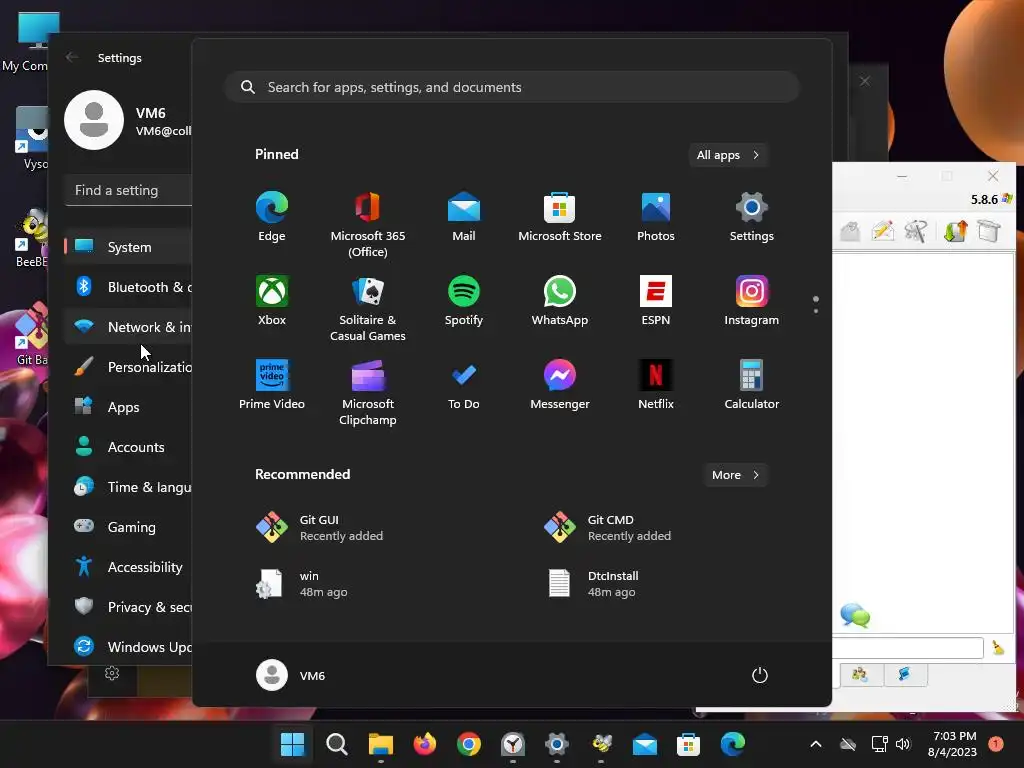Show More recommended items

[735, 475]
